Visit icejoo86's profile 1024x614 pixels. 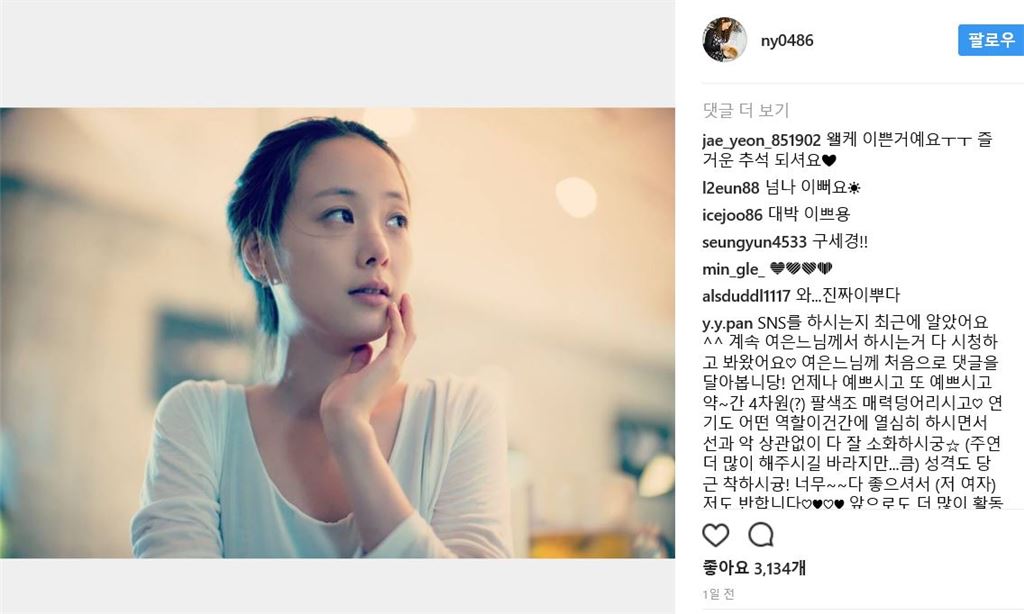[x=732, y=215]
